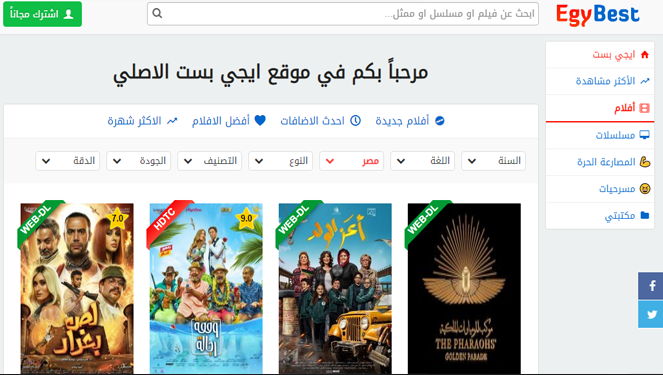
Task: Click the clock icon beside احدث الاضافات
Action: click(x=356, y=121)
